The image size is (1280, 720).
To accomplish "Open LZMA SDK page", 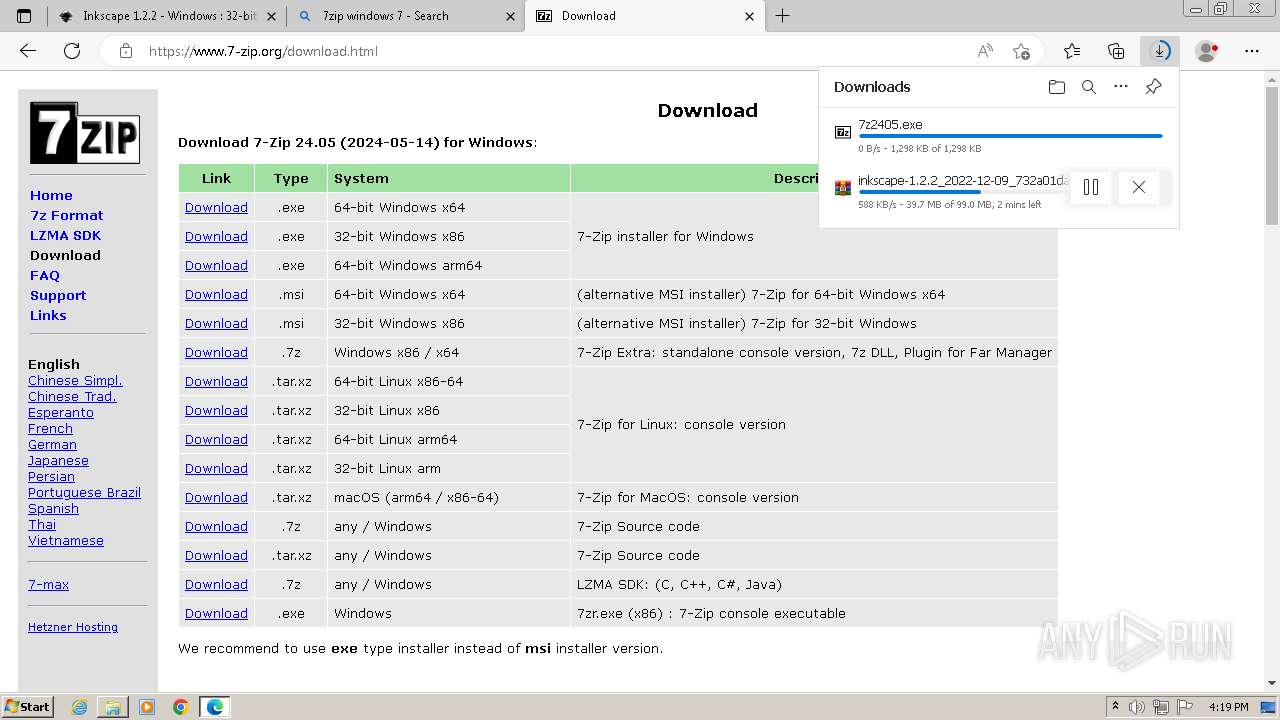I will click(65, 235).
